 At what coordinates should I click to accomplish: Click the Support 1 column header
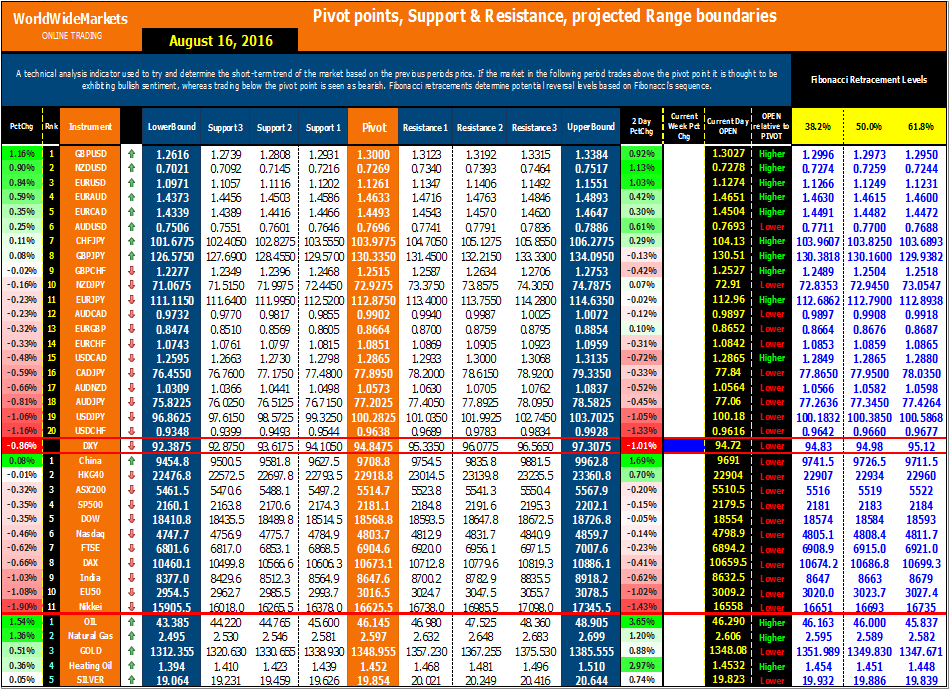pos(323,128)
